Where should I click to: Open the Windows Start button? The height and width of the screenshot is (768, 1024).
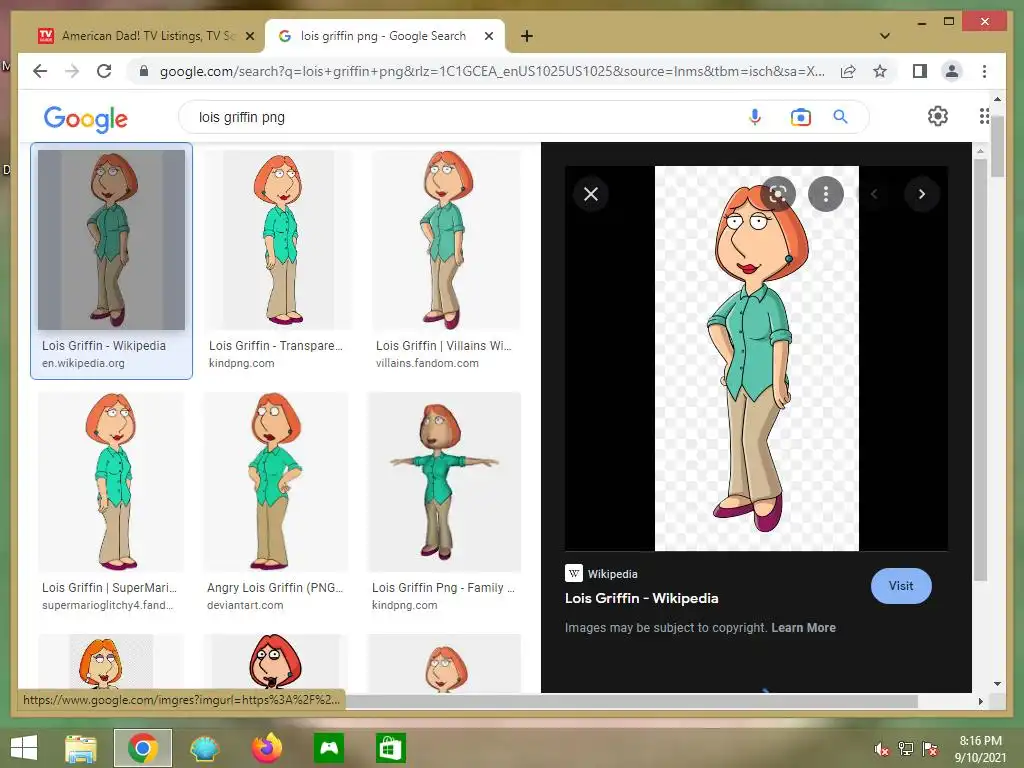[x=24, y=748]
